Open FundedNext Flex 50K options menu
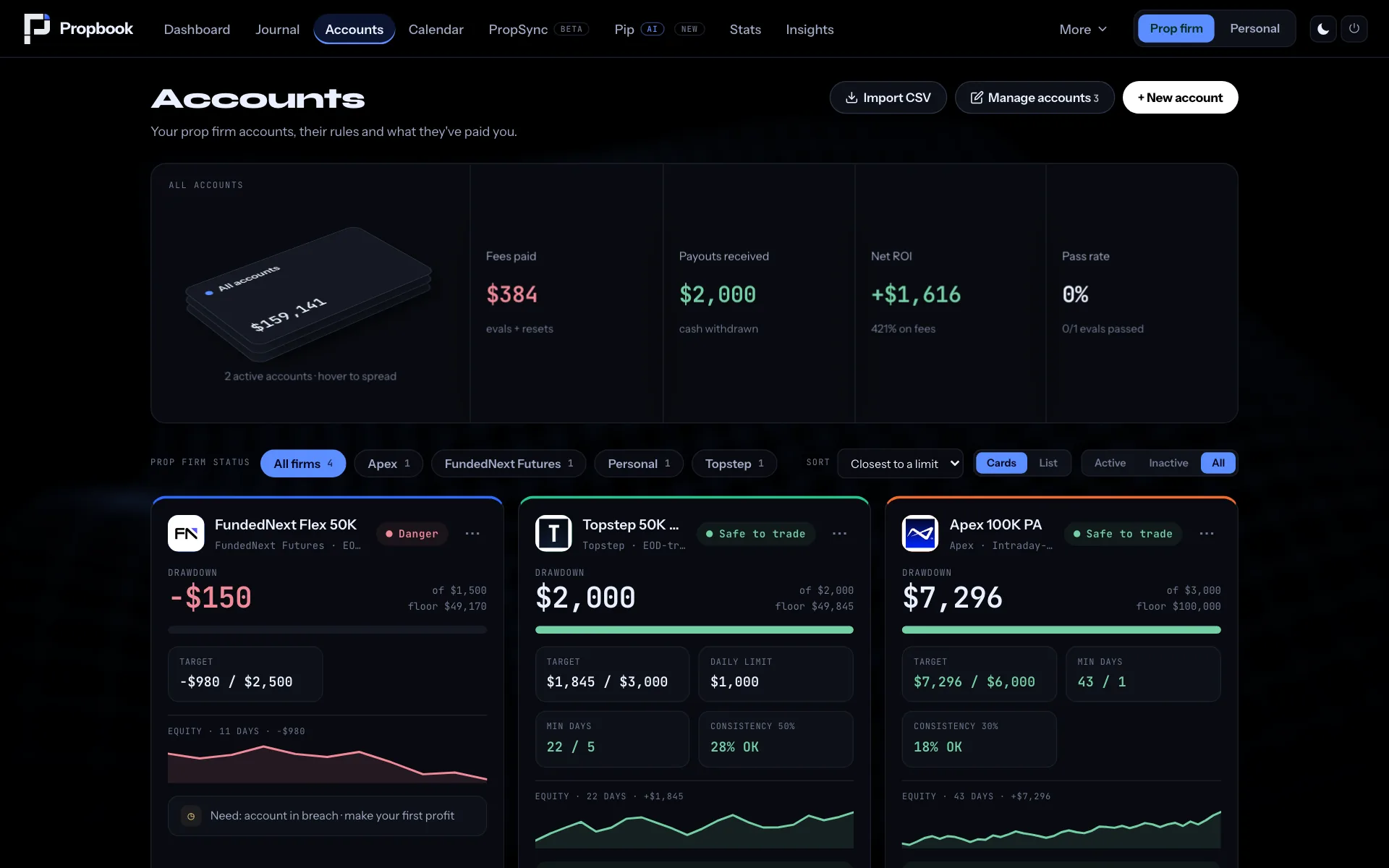This screenshot has width=1389, height=868. 472,534
